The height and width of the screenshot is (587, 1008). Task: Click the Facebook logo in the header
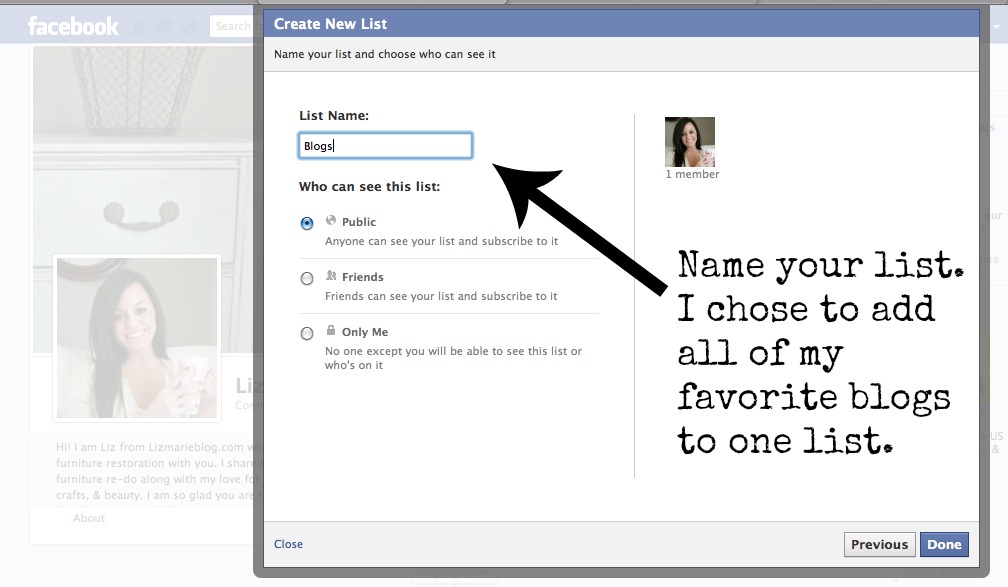tap(73, 26)
